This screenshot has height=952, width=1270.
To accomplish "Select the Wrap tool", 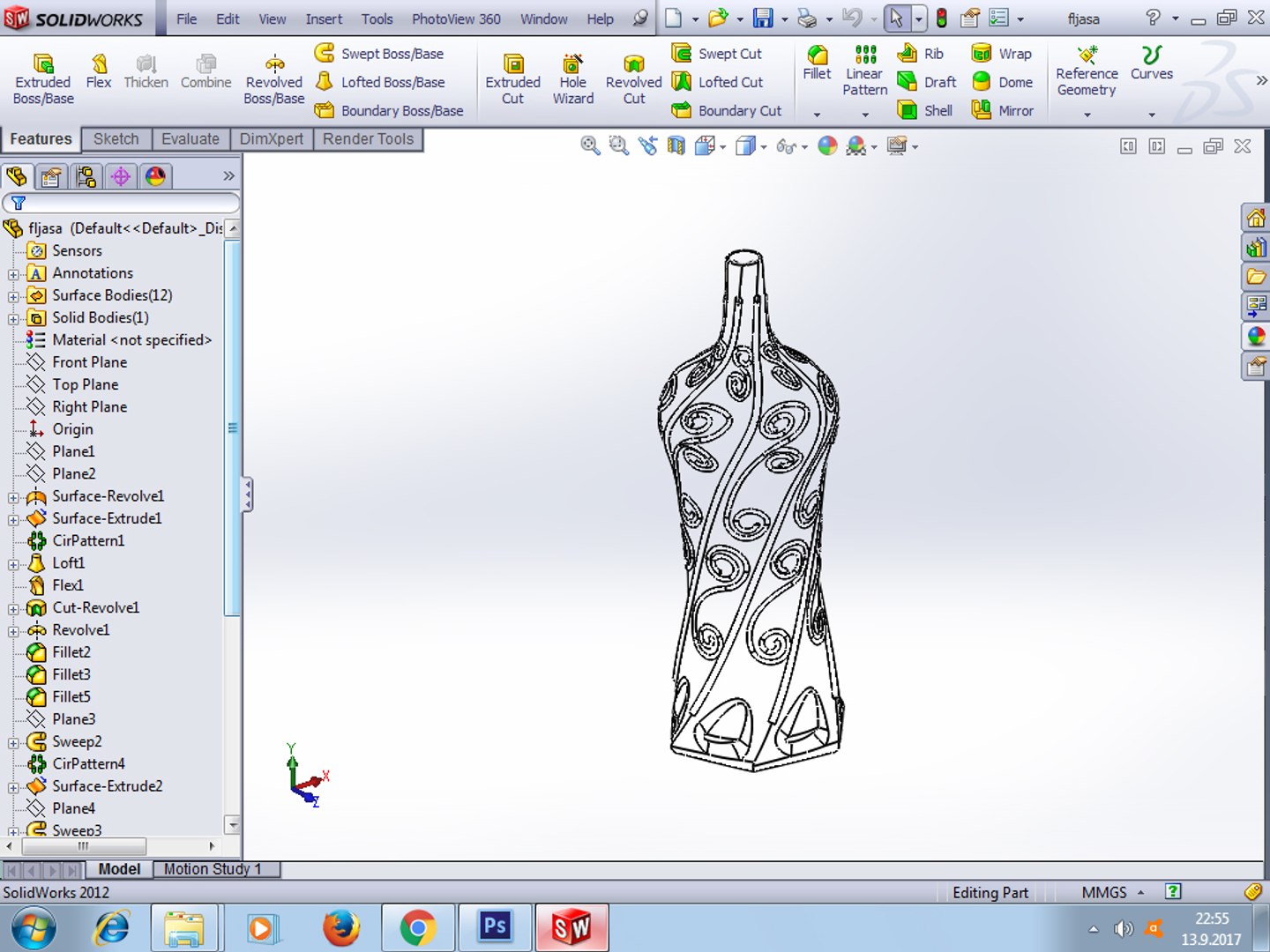I will coord(1001,54).
